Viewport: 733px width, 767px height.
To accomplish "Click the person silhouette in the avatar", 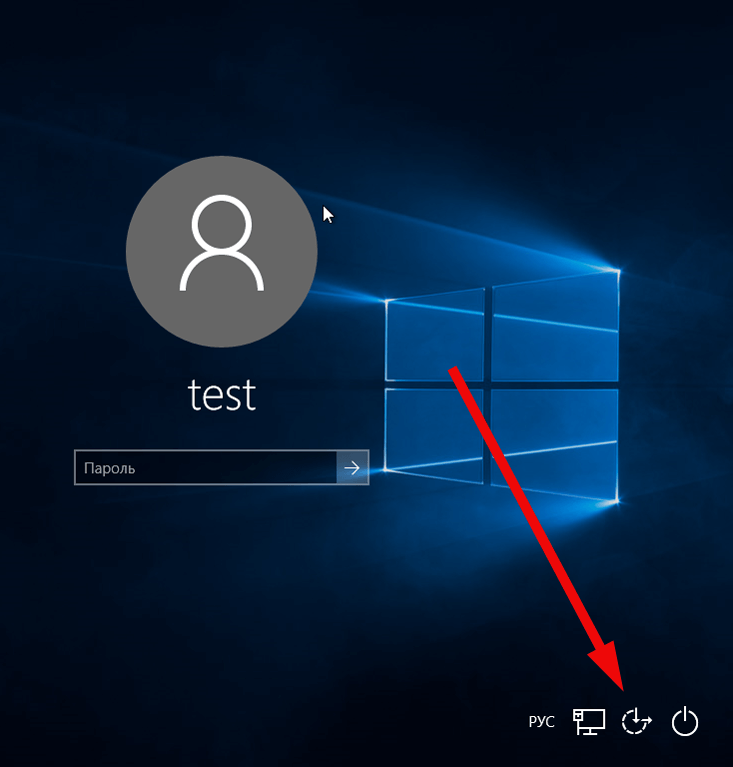I will tap(222, 243).
